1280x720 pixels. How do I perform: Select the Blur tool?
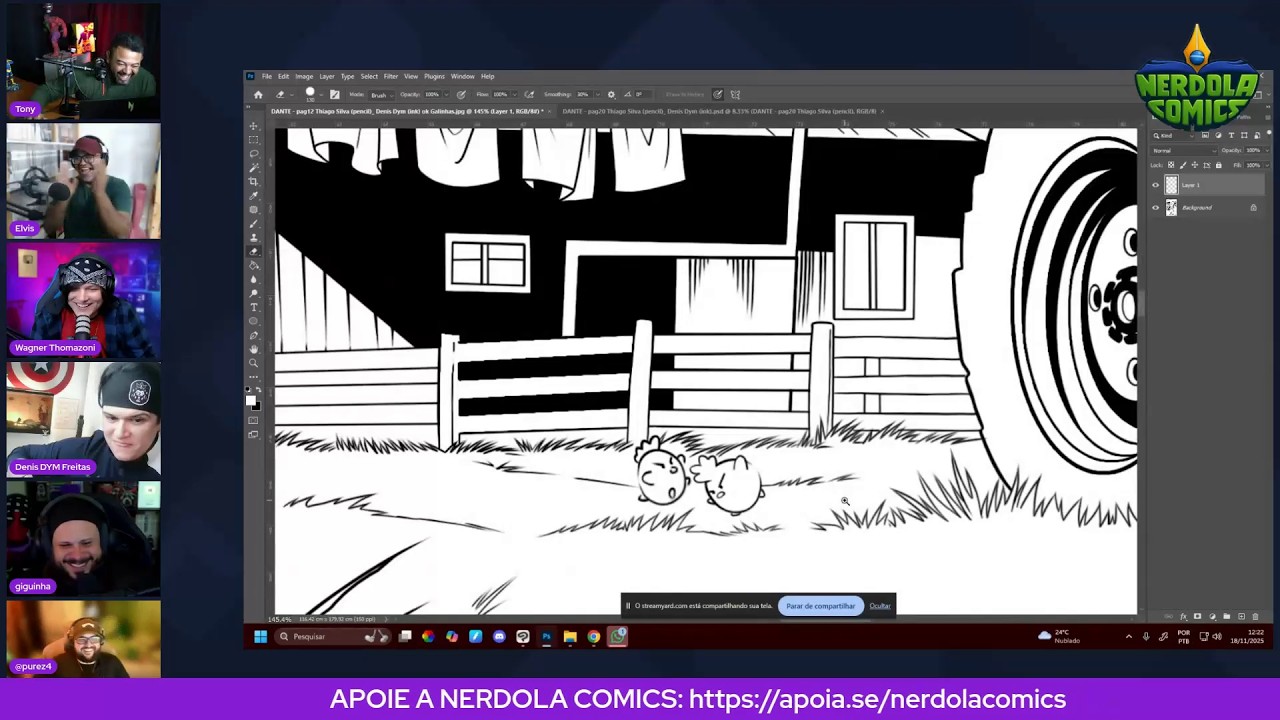tap(253, 280)
